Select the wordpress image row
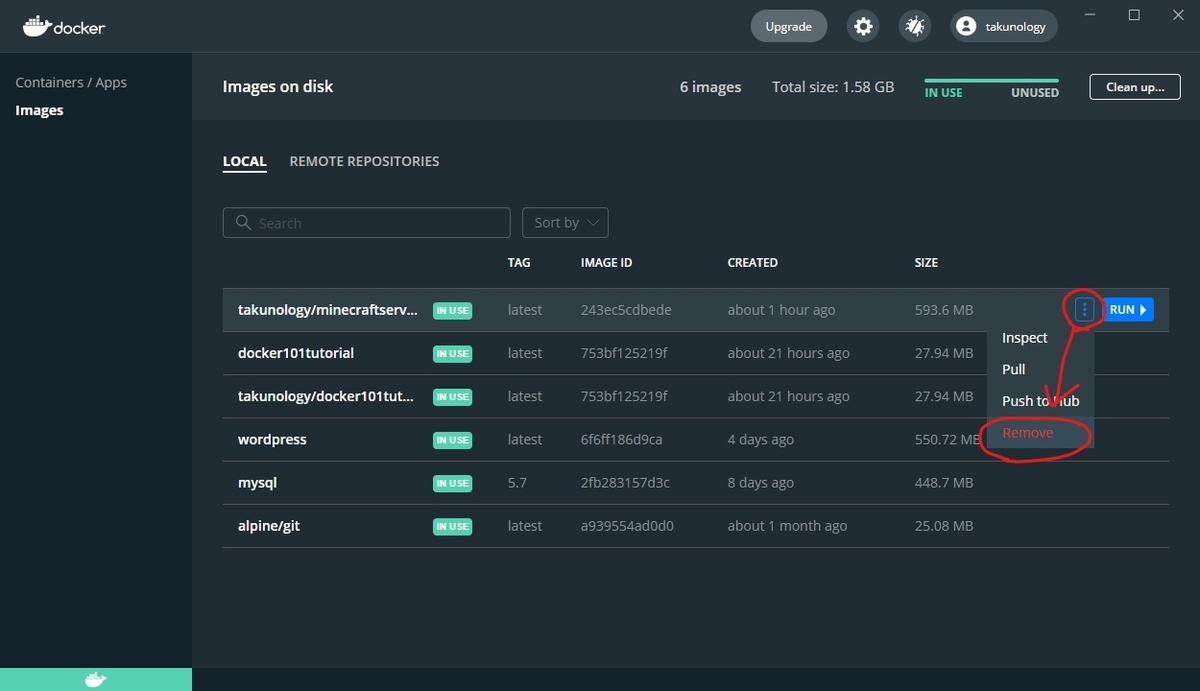The height and width of the screenshot is (691, 1200). 695,439
